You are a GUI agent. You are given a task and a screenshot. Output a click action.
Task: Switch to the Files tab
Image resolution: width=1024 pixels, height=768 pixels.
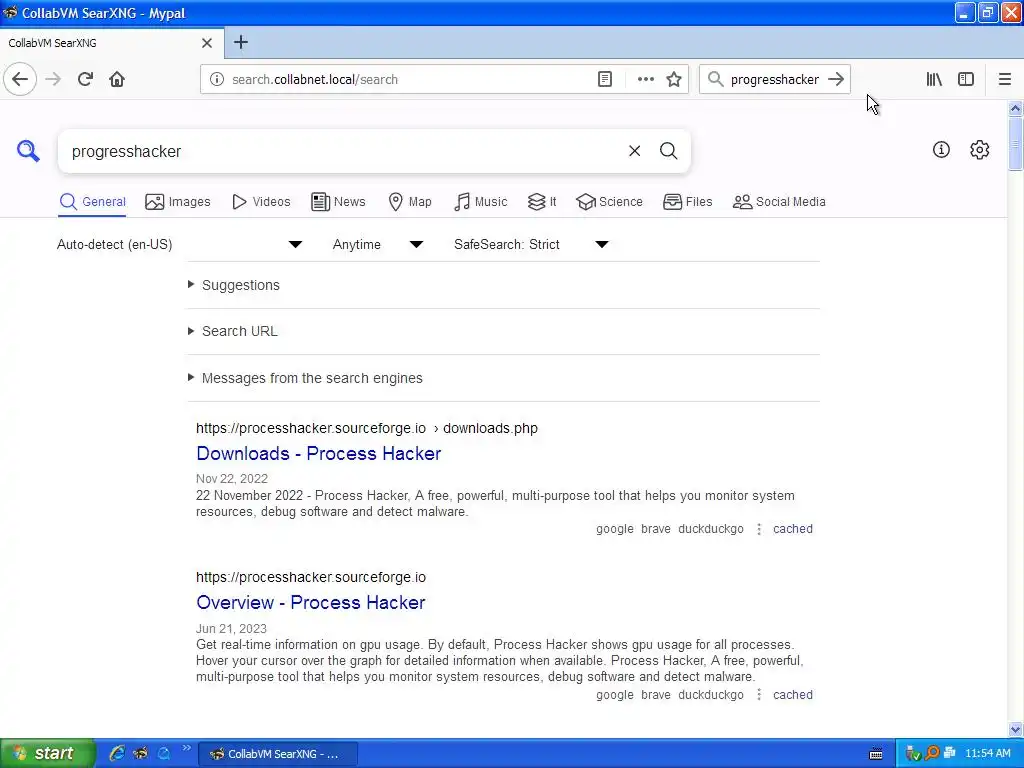tap(688, 202)
